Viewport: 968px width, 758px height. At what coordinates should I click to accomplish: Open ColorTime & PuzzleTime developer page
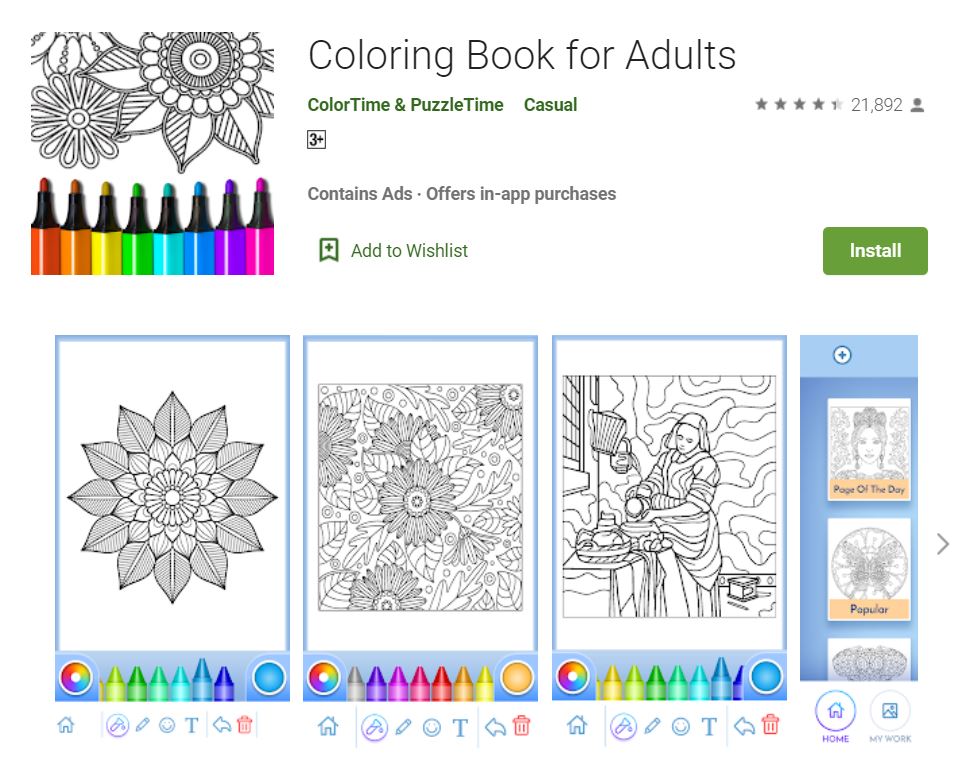click(406, 105)
